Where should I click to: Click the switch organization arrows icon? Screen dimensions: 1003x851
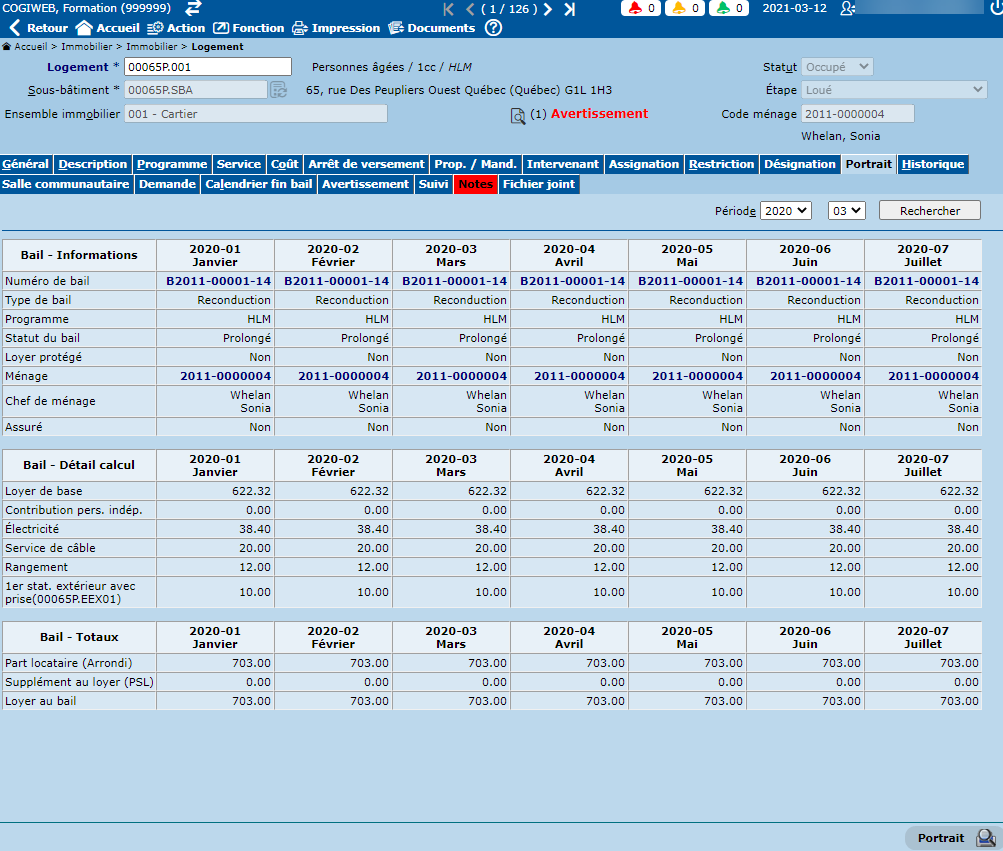(194, 9)
